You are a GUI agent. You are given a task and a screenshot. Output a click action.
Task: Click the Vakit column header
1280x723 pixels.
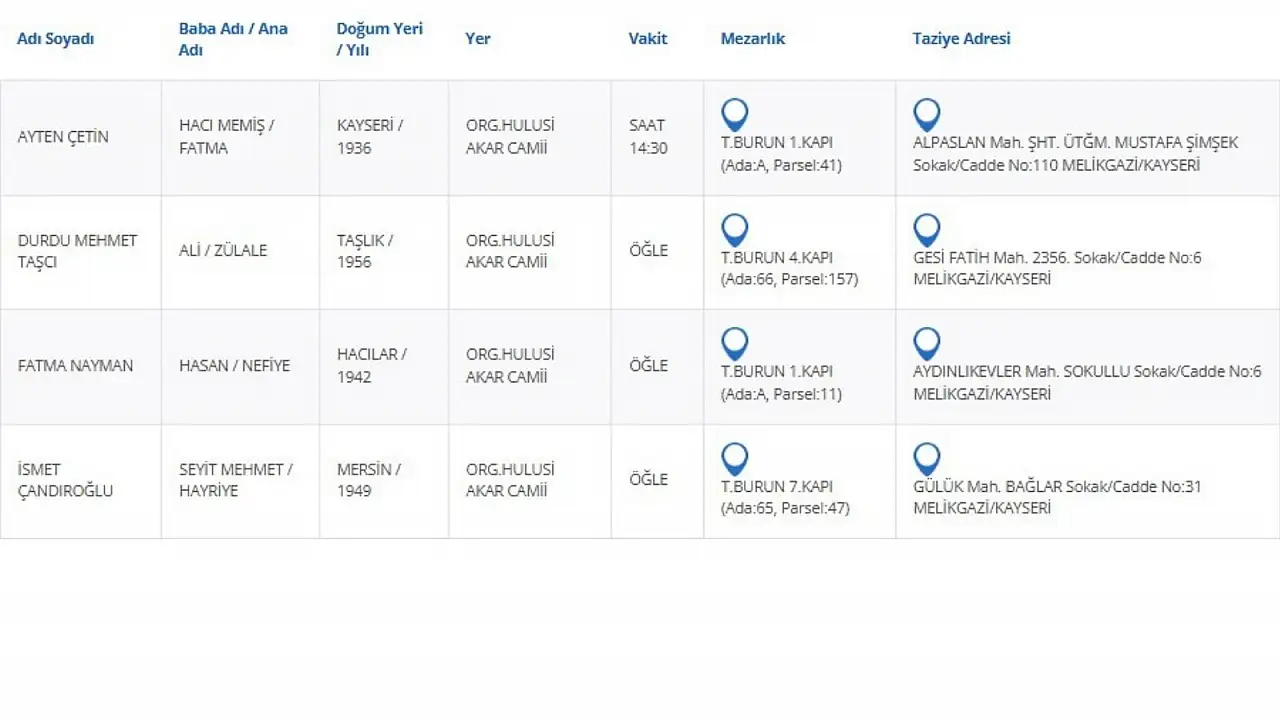coord(648,39)
